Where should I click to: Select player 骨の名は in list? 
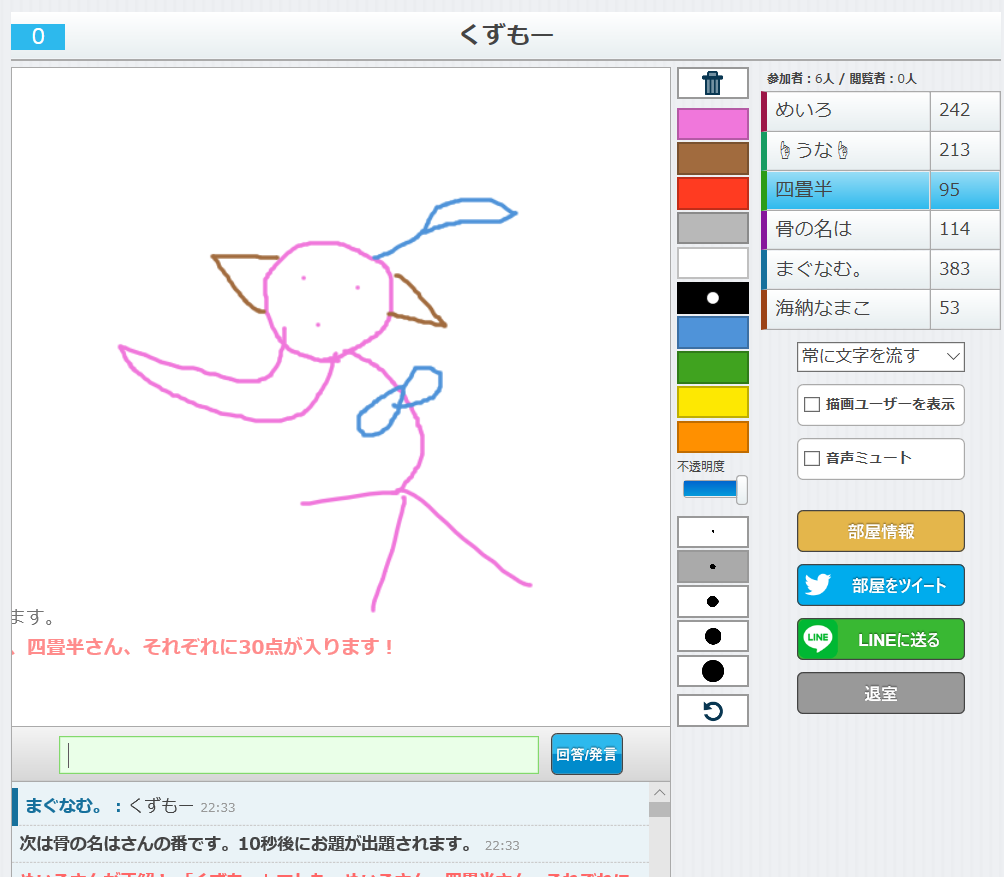[846, 229]
